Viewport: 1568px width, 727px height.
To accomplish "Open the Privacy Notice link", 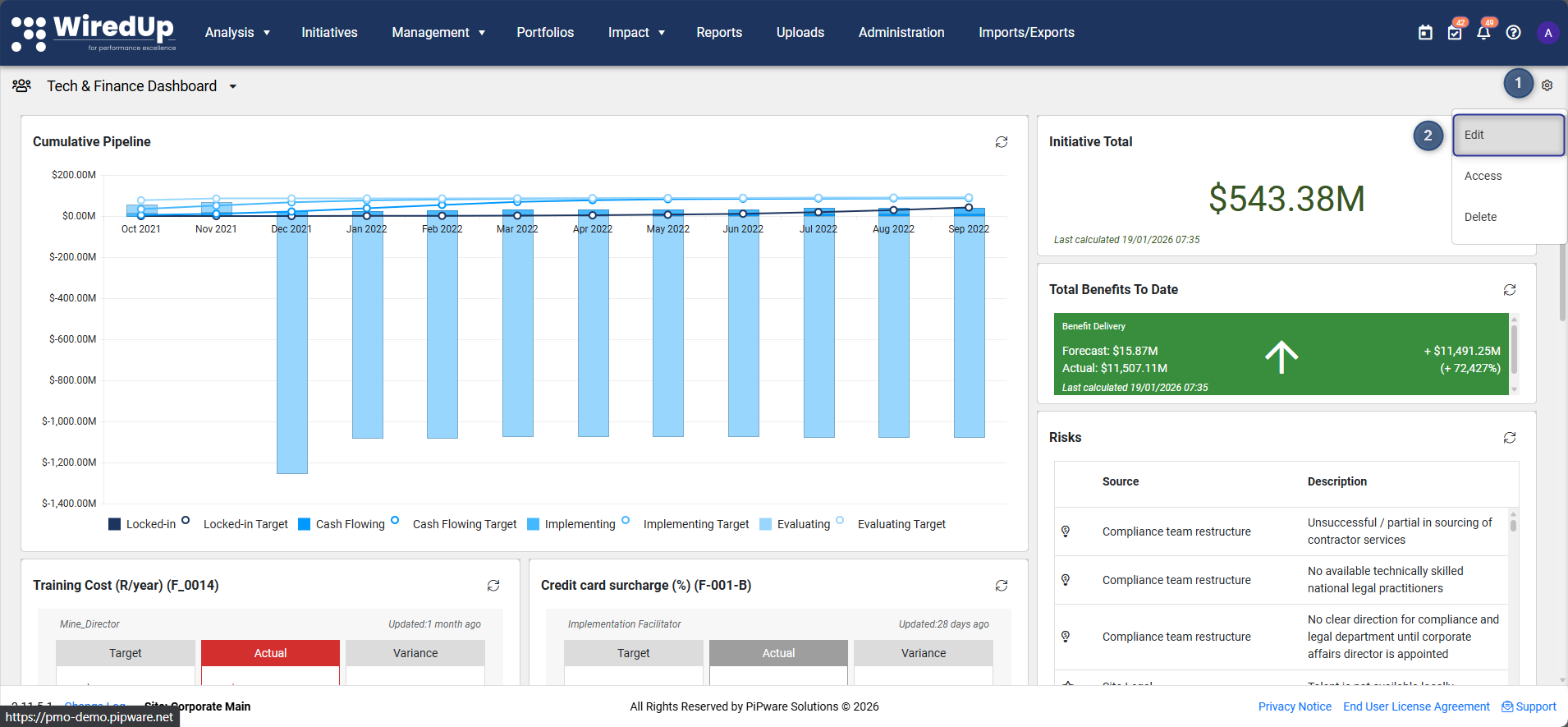I will [x=1295, y=706].
